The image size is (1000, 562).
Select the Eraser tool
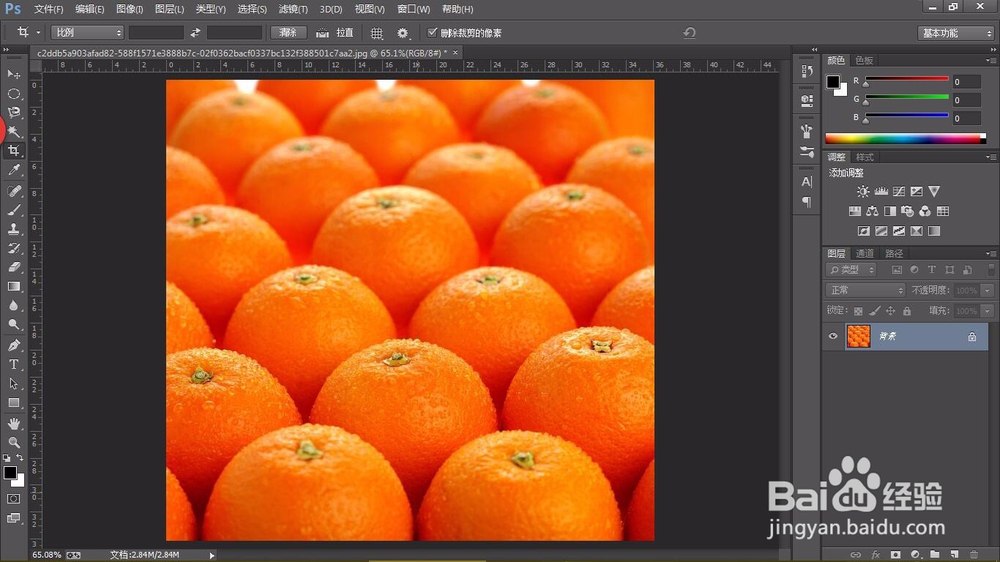tap(13, 267)
